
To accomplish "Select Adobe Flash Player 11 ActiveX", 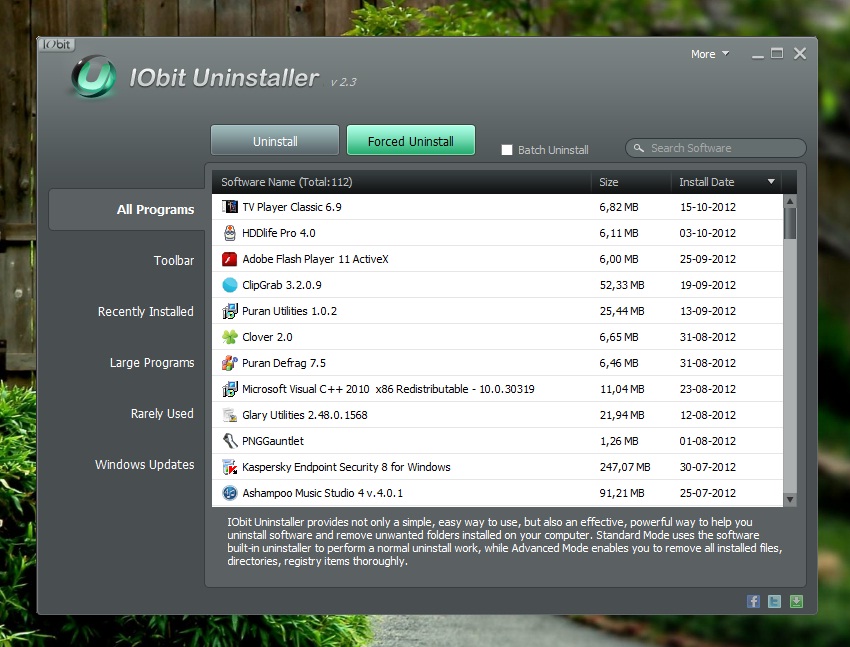I will click(497, 258).
